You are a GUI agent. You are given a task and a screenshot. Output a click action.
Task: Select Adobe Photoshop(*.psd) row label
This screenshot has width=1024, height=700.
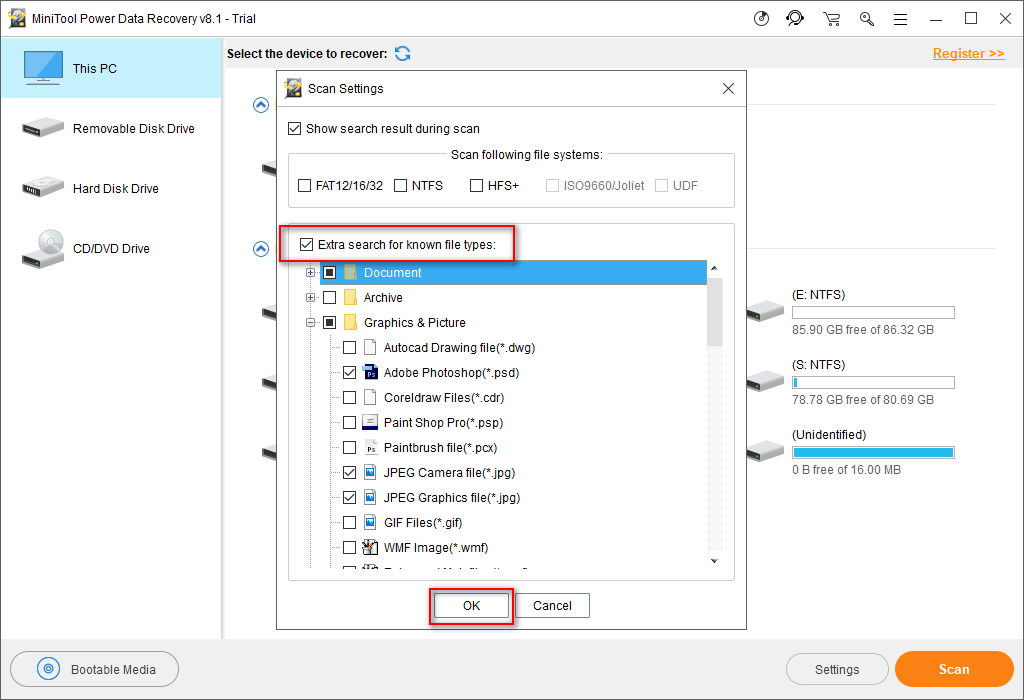[451, 373]
